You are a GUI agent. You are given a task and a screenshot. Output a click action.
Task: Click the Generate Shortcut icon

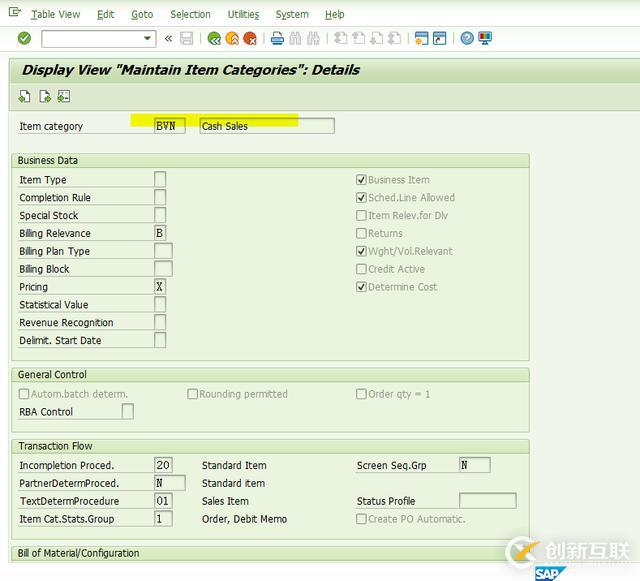[440, 39]
